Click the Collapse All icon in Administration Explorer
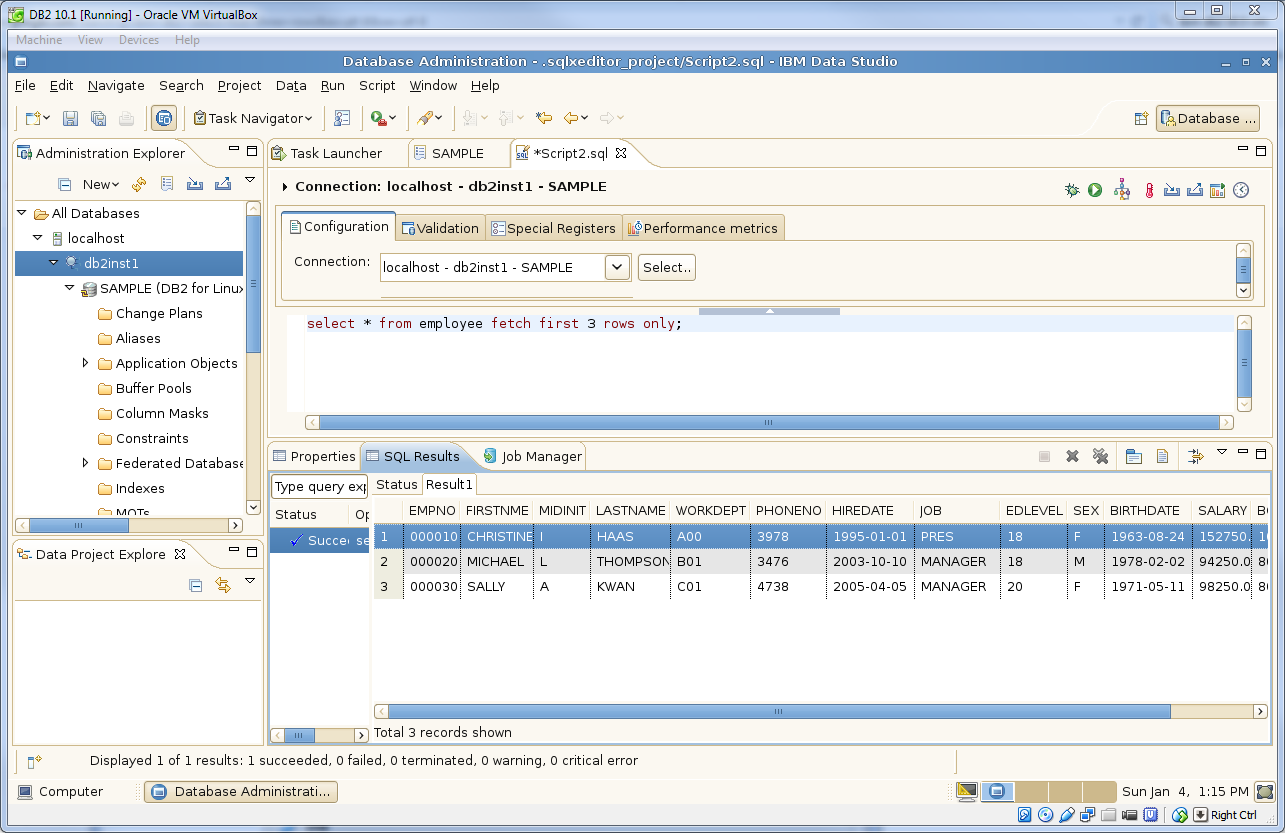 tap(64, 184)
